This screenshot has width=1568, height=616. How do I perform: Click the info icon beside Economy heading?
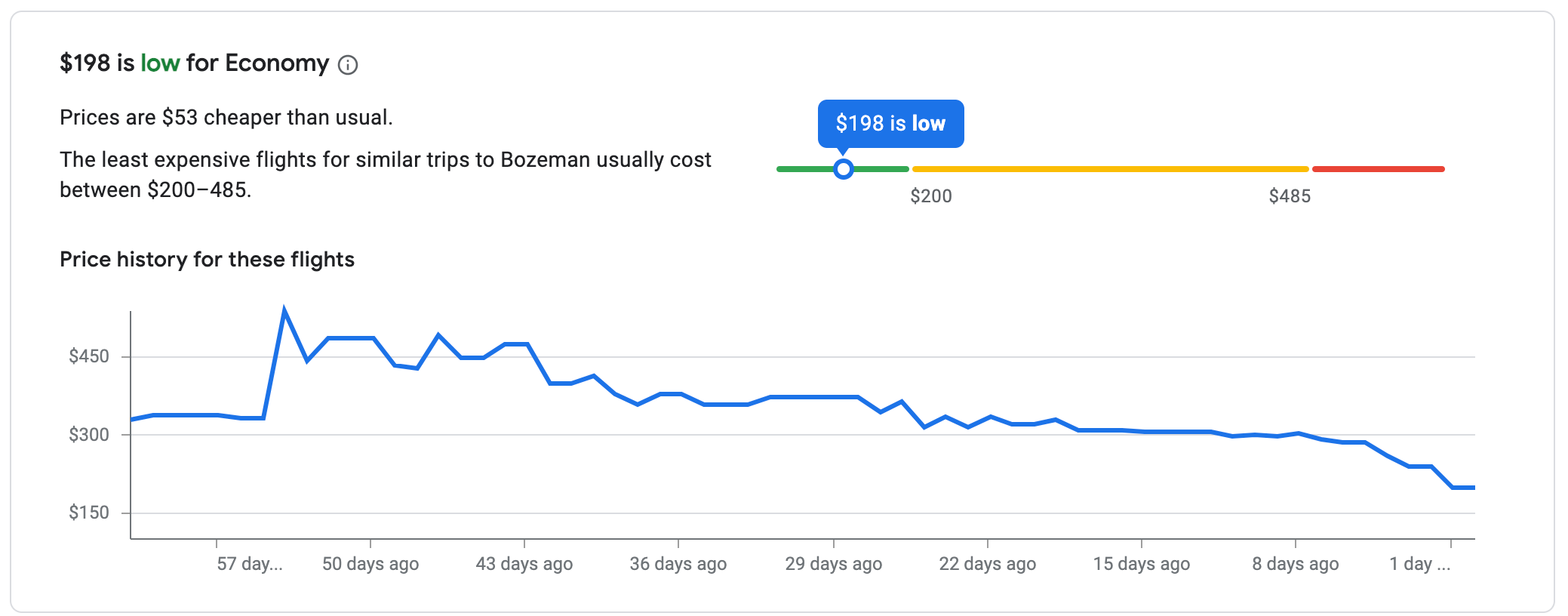348,65
